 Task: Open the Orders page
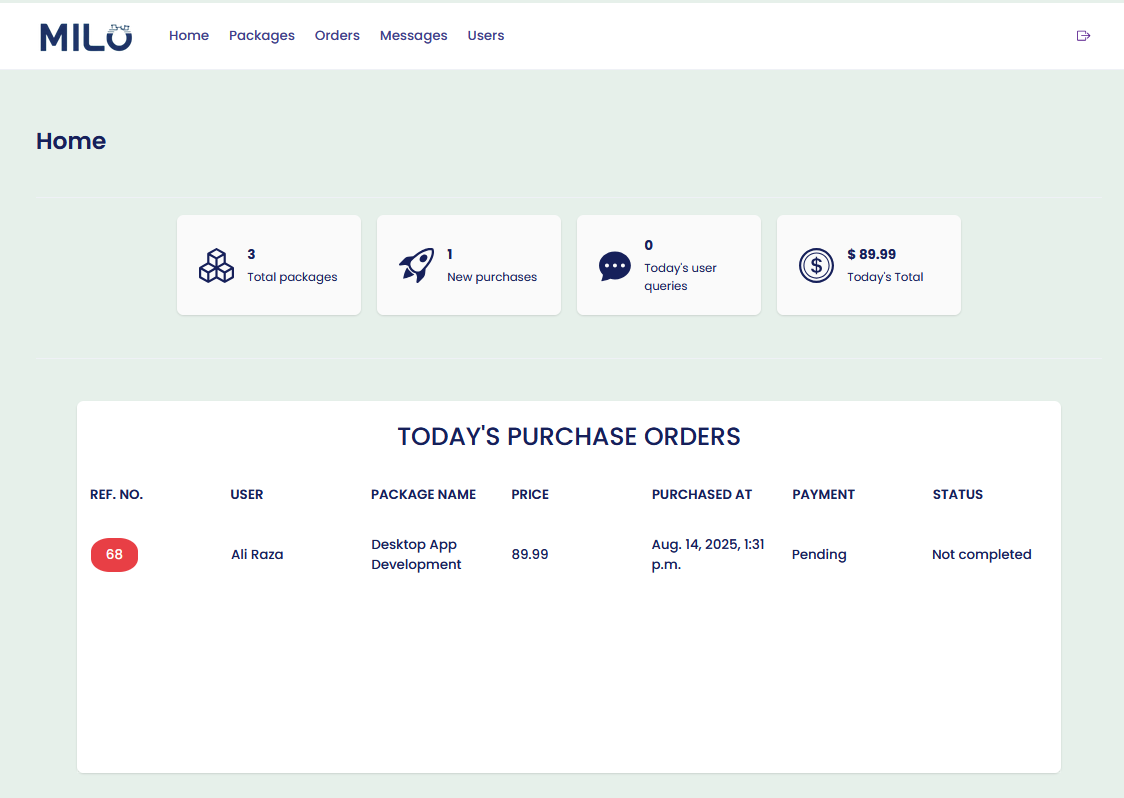337,35
